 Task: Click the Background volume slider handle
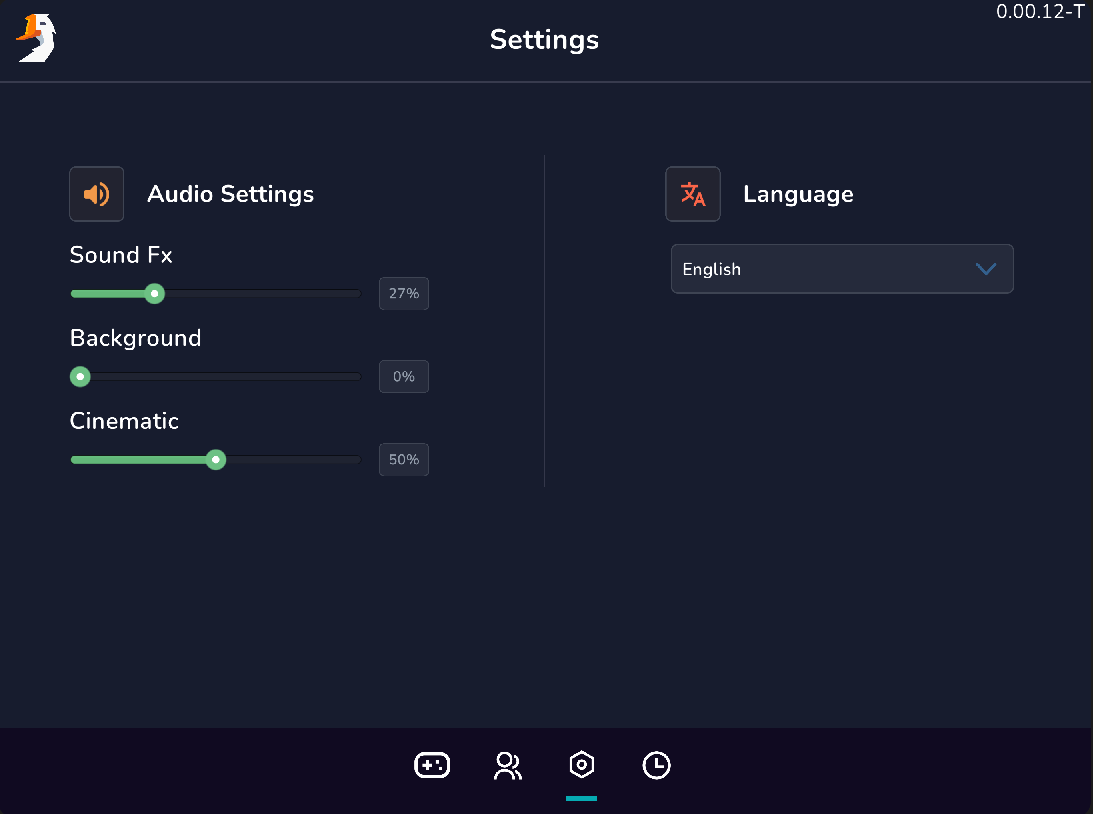[x=80, y=376]
